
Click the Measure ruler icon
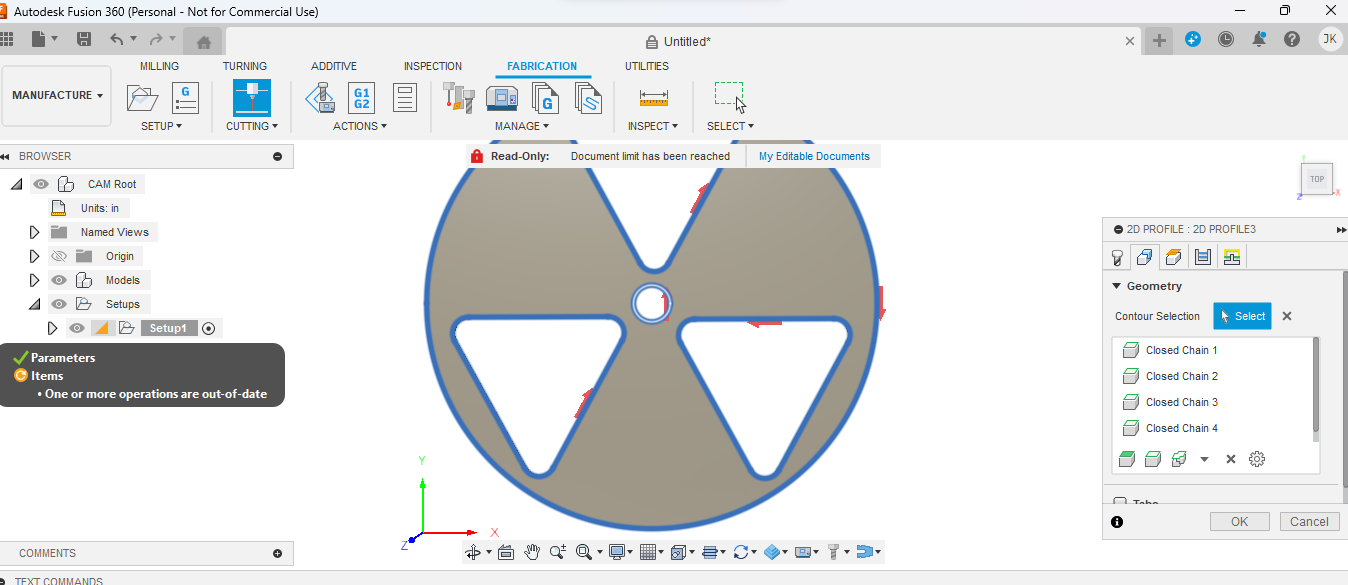(653, 98)
